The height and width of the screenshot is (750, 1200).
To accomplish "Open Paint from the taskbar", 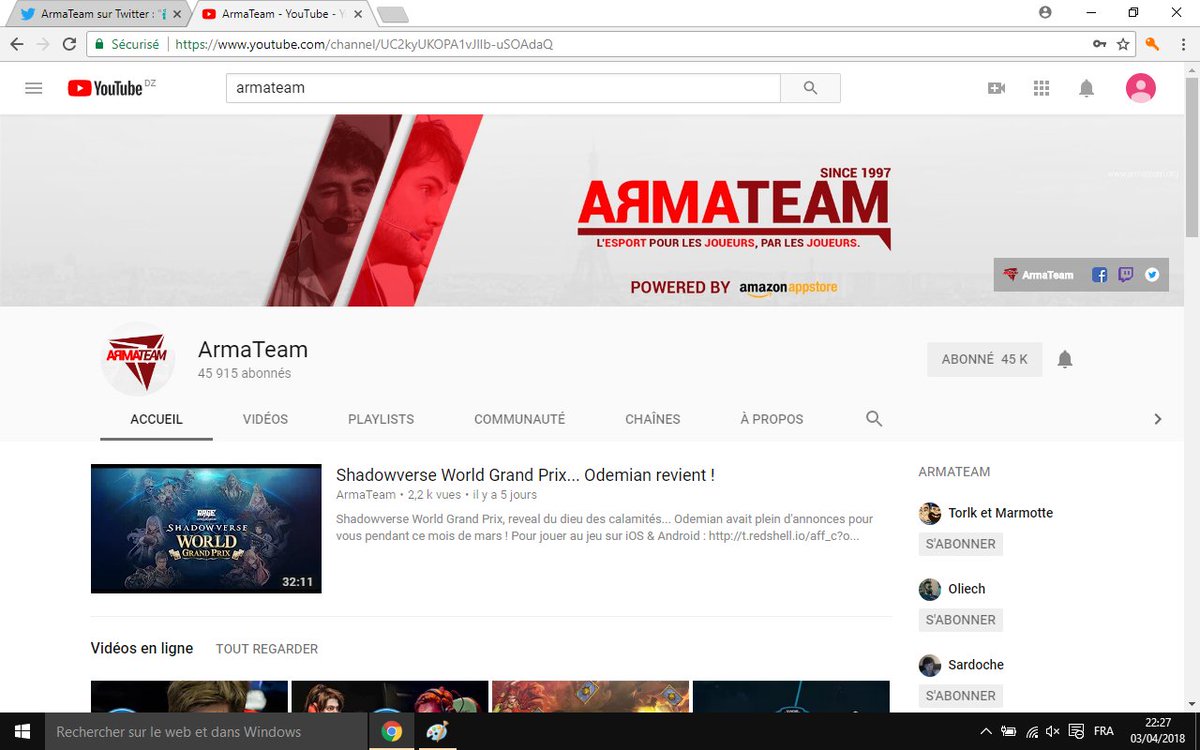I will 438,731.
